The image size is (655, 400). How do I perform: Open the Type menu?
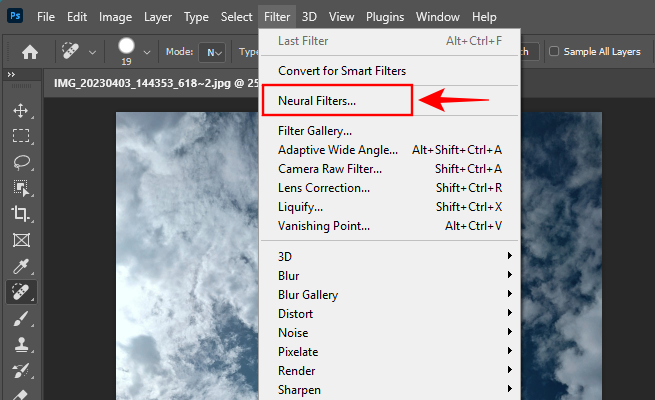196,17
